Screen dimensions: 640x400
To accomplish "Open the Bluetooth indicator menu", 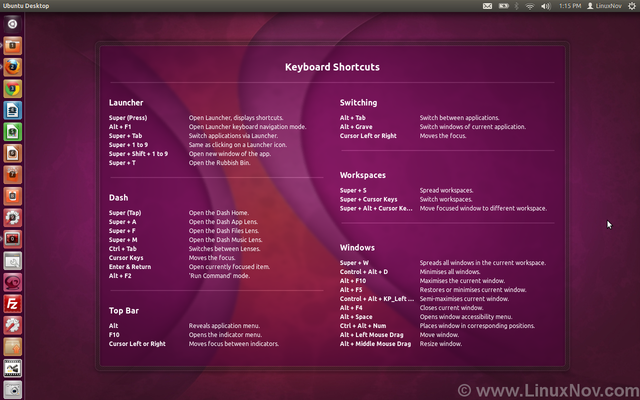I will (x=516, y=6).
